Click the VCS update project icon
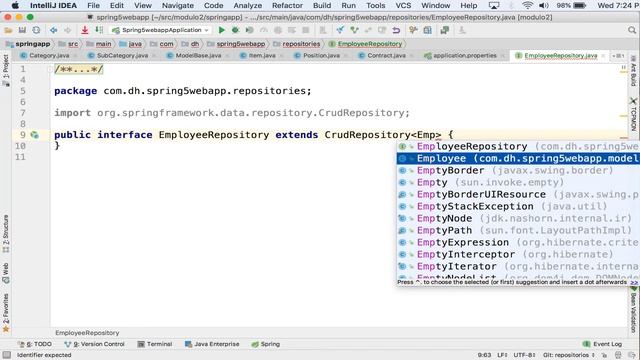The image size is (640, 360). click(340, 30)
